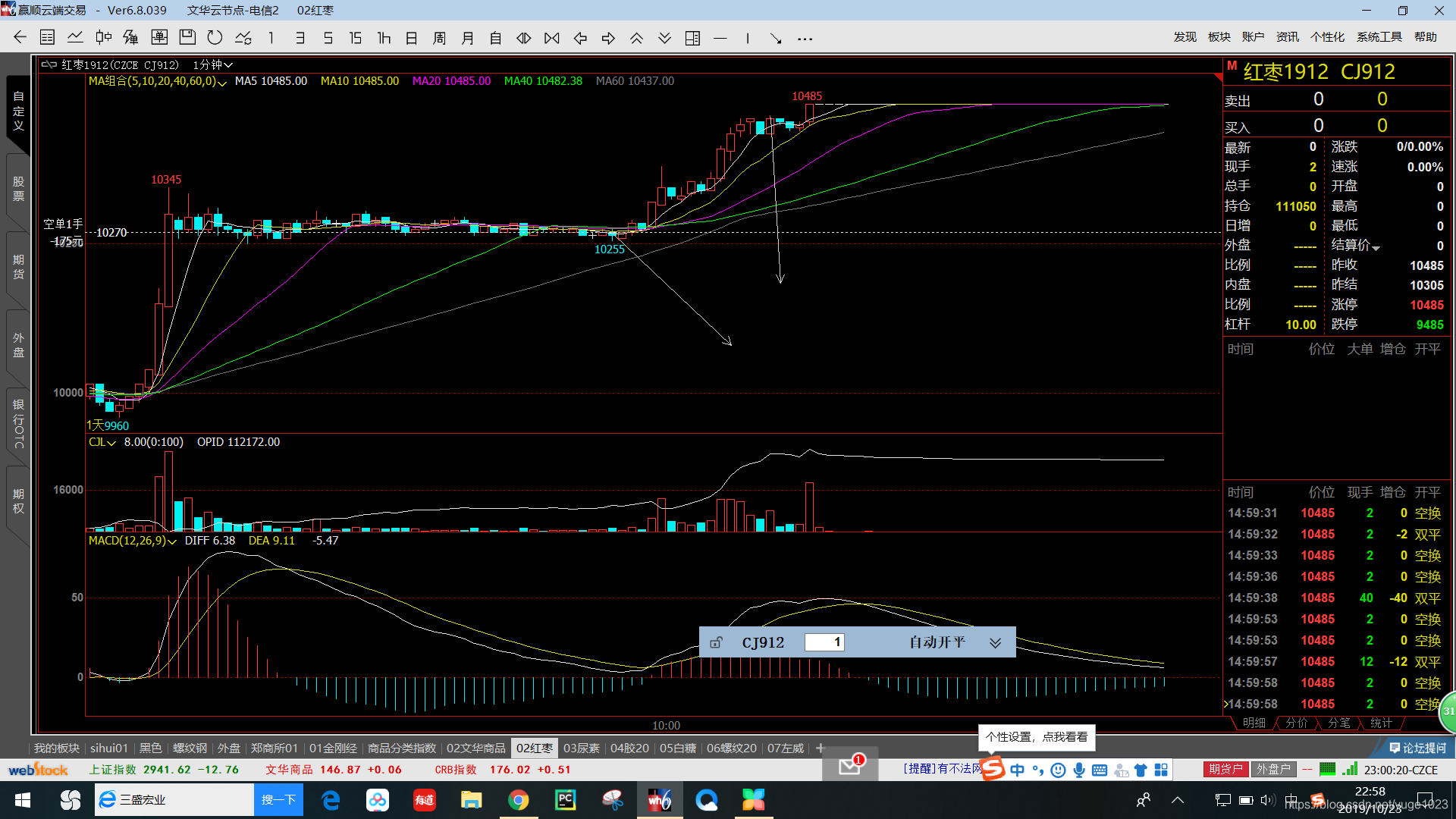This screenshot has height=819, width=1456.
Task: Switch to the 明细 tab
Action: [1254, 723]
